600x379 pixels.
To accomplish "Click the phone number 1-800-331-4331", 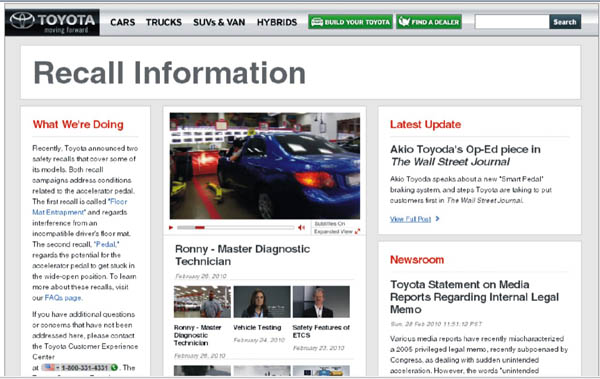I will 84,368.
